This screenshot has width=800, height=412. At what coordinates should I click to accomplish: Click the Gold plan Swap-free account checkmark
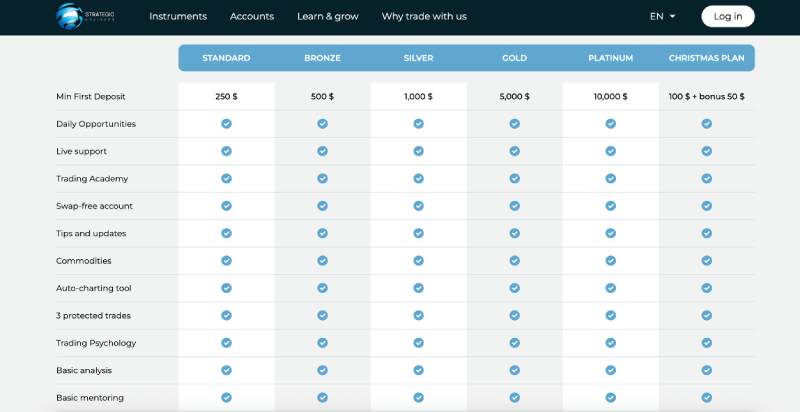pyautogui.click(x=514, y=206)
